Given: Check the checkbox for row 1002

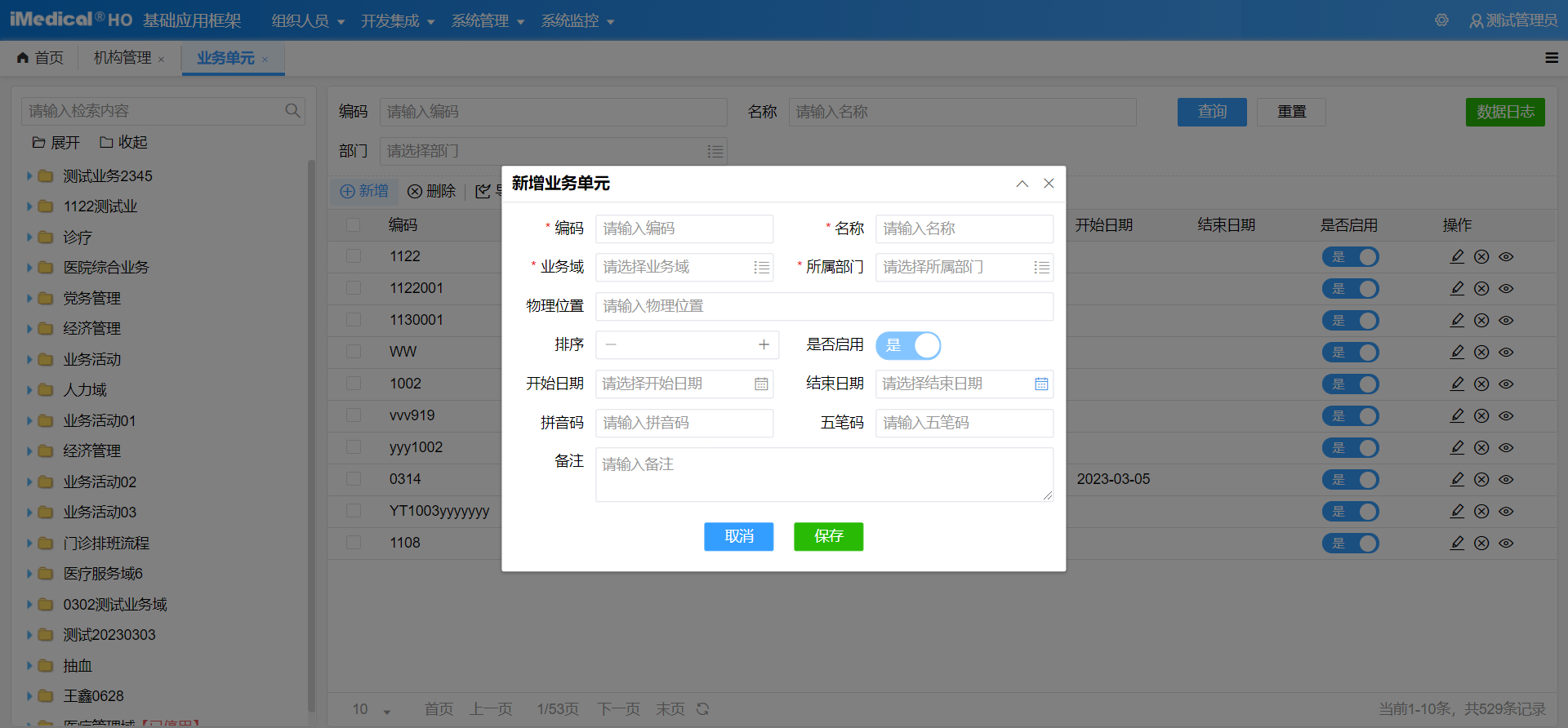Looking at the screenshot, I should click(354, 384).
